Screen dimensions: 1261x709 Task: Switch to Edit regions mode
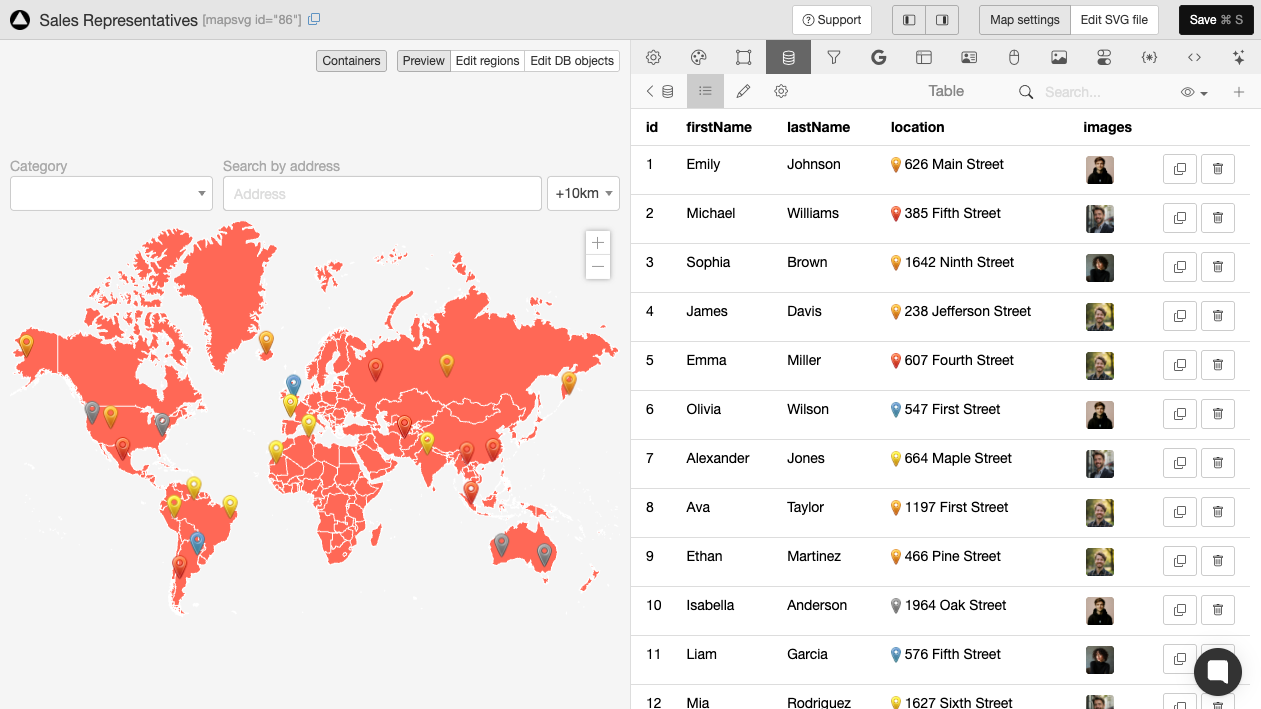487,61
